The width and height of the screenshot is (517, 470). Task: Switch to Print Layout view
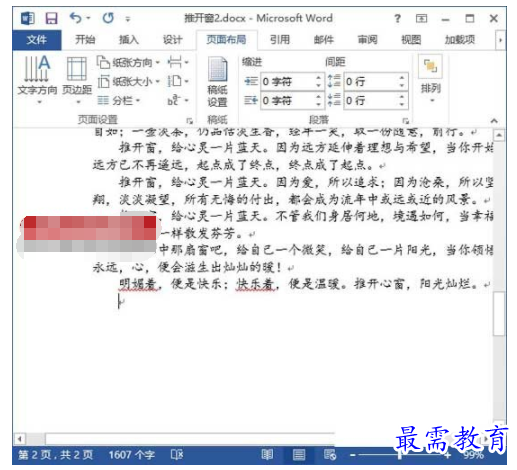[299, 454]
